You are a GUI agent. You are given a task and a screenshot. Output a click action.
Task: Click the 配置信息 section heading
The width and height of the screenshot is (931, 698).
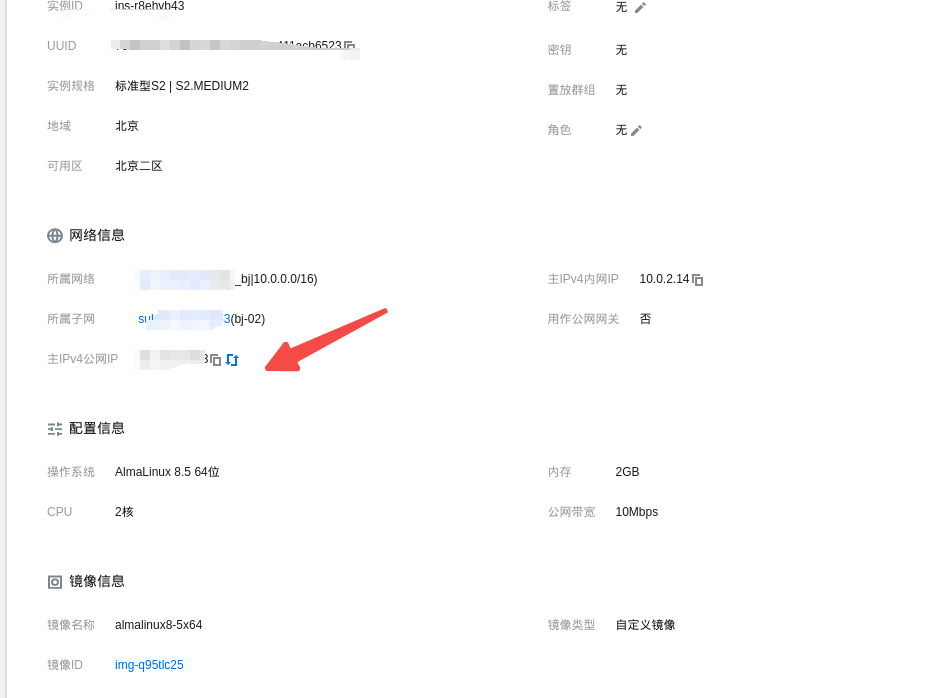(x=97, y=429)
